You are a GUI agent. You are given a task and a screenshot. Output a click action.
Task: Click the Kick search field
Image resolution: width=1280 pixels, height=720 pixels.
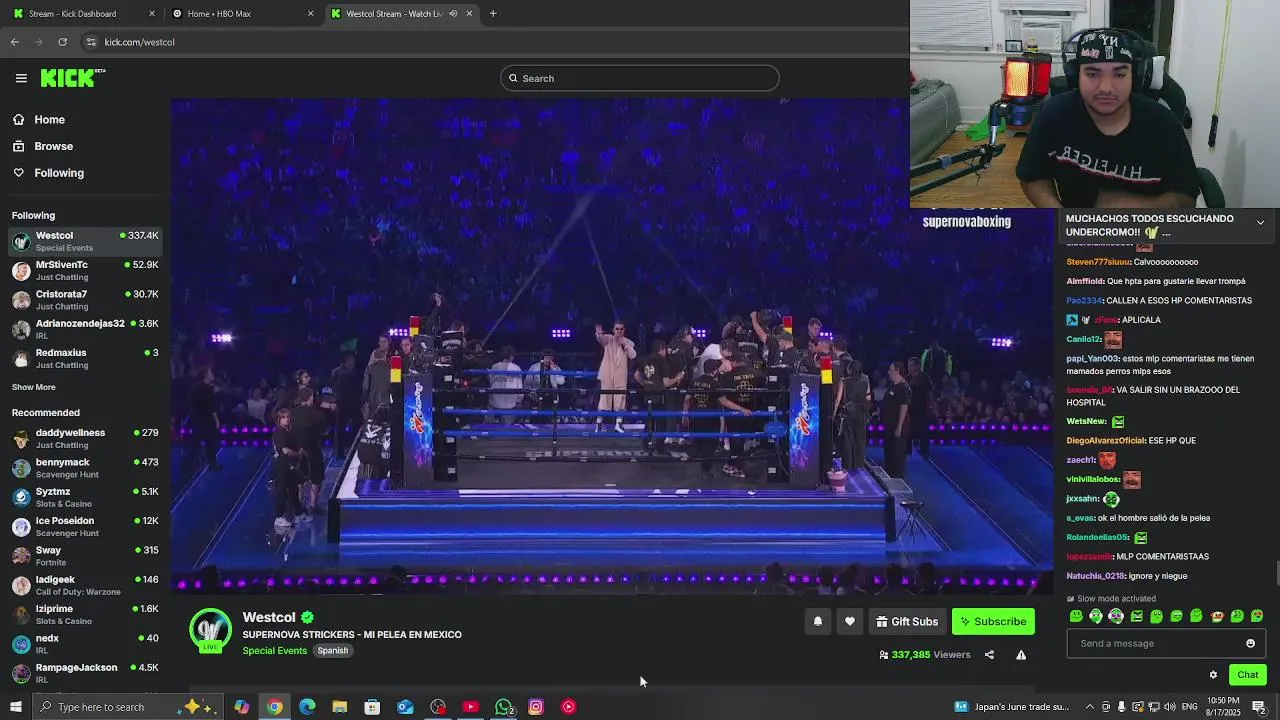[x=640, y=78]
